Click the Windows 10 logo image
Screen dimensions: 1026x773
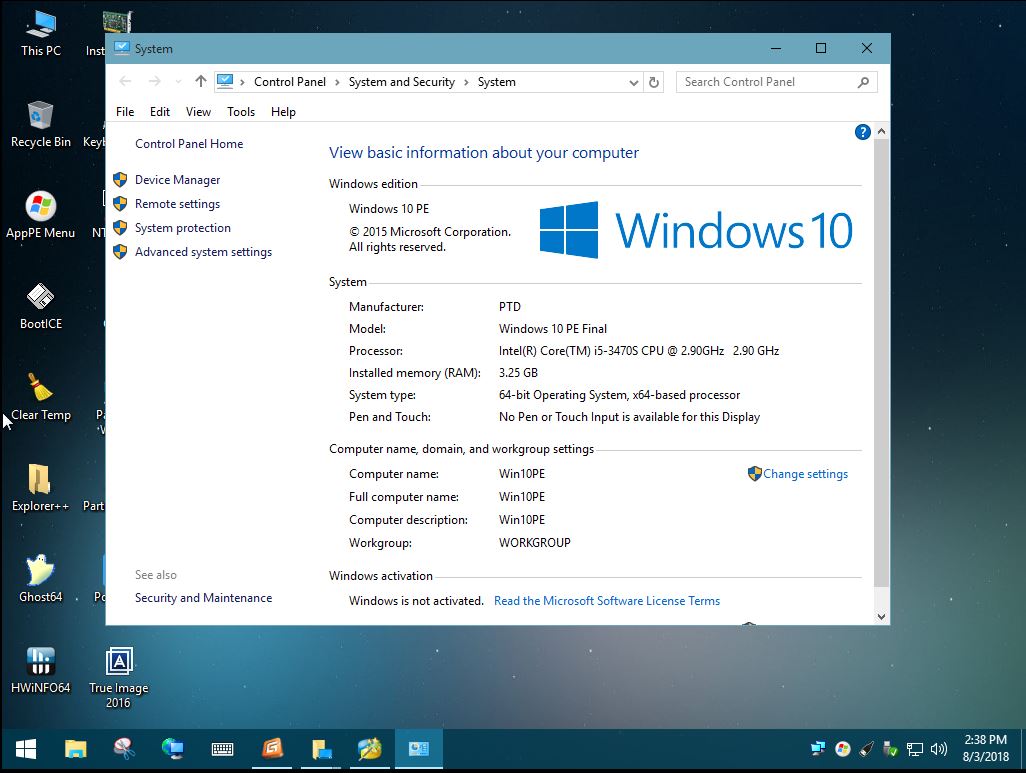coord(696,230)
